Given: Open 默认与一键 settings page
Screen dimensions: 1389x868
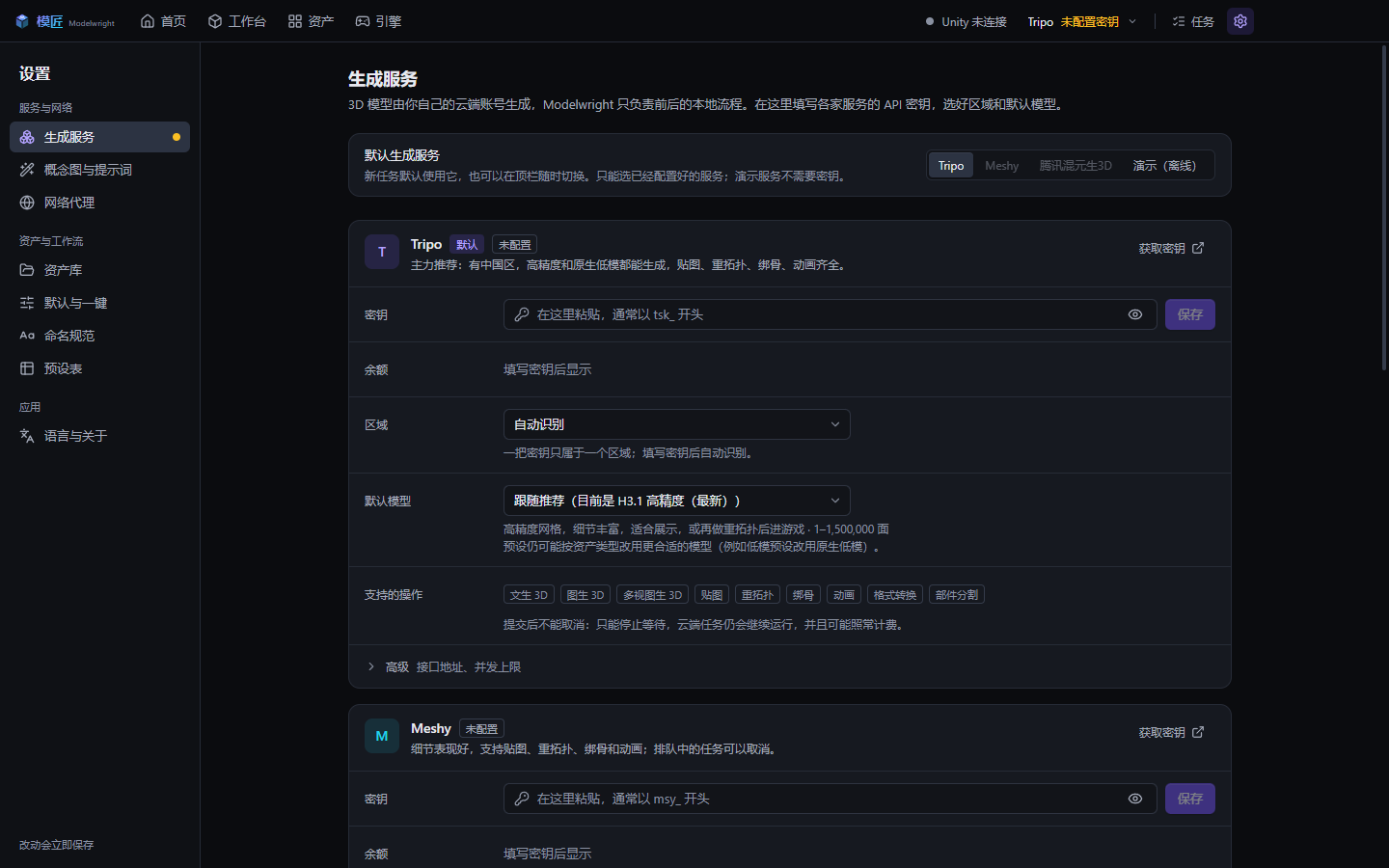Looking at the screenshot, I should 99,303.
